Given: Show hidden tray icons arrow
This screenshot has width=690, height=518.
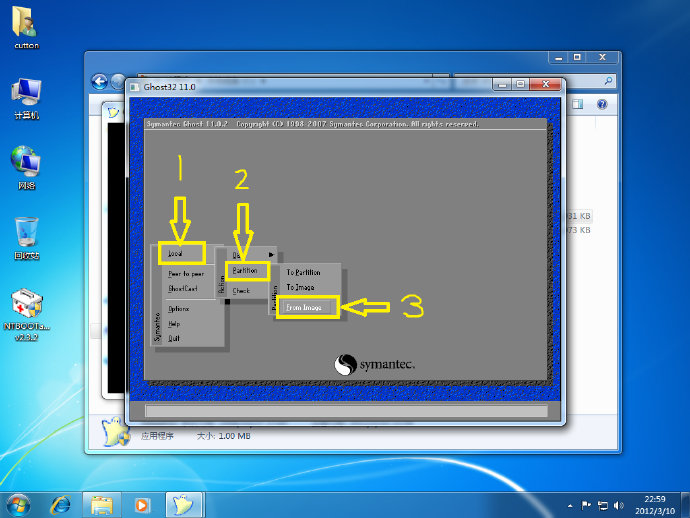Looking at the screenshot, I should coord(570,506).
